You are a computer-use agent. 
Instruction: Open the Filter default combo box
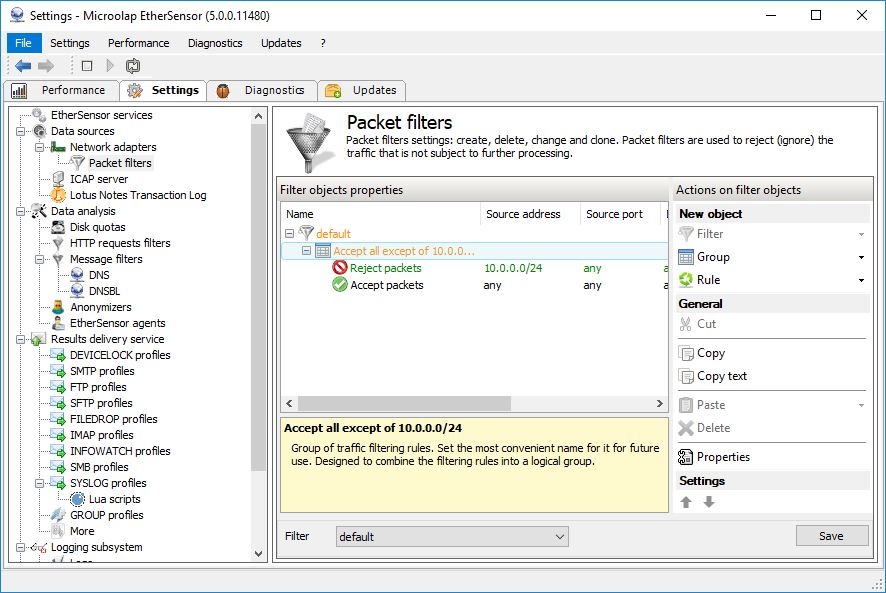(x=452, y=536)
